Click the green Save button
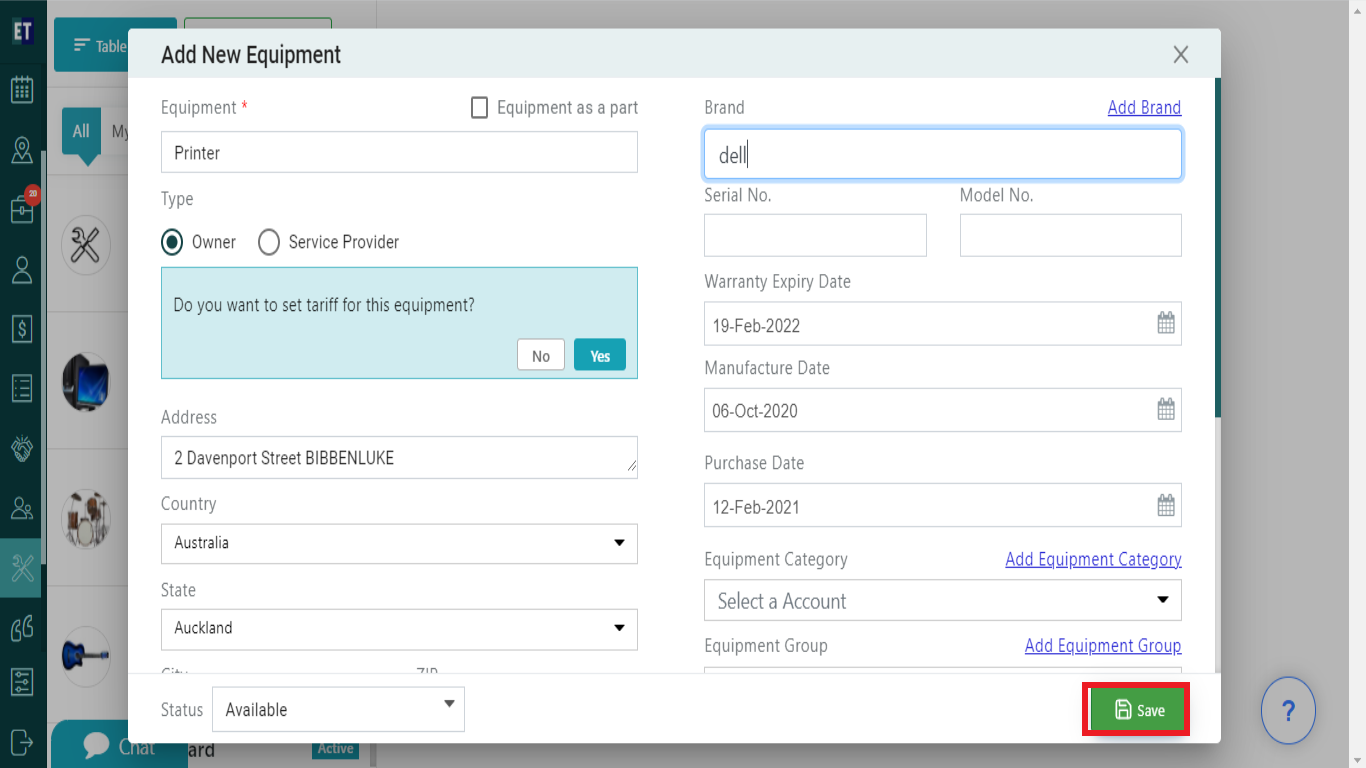Viewport: 1366px width, 768px height. click(1136, 710)
